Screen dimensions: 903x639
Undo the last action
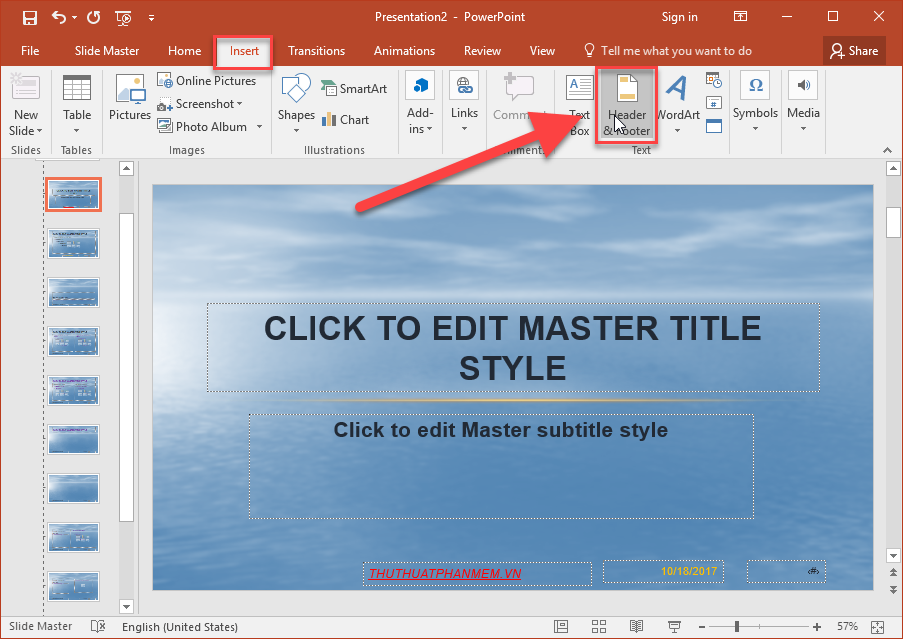[59, 17]
